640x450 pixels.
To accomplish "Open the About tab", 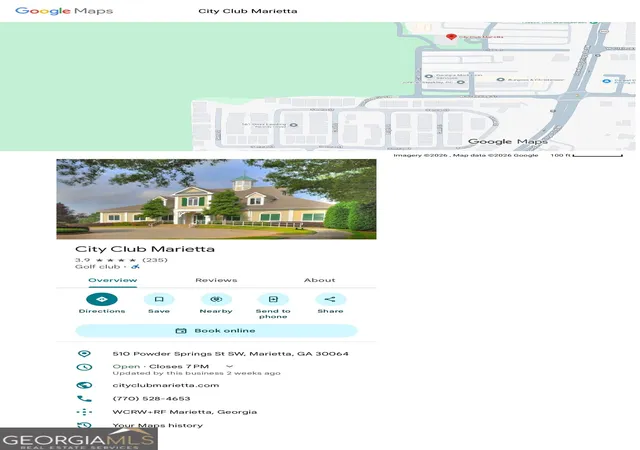I will (x=320, y=280).
